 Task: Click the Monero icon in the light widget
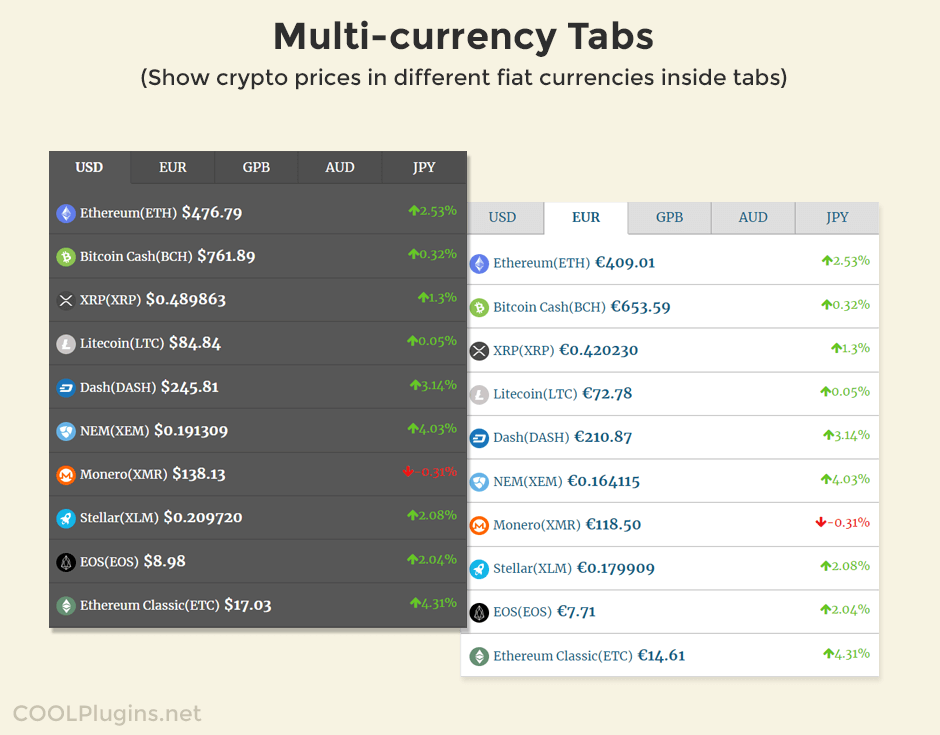point(479,525)
